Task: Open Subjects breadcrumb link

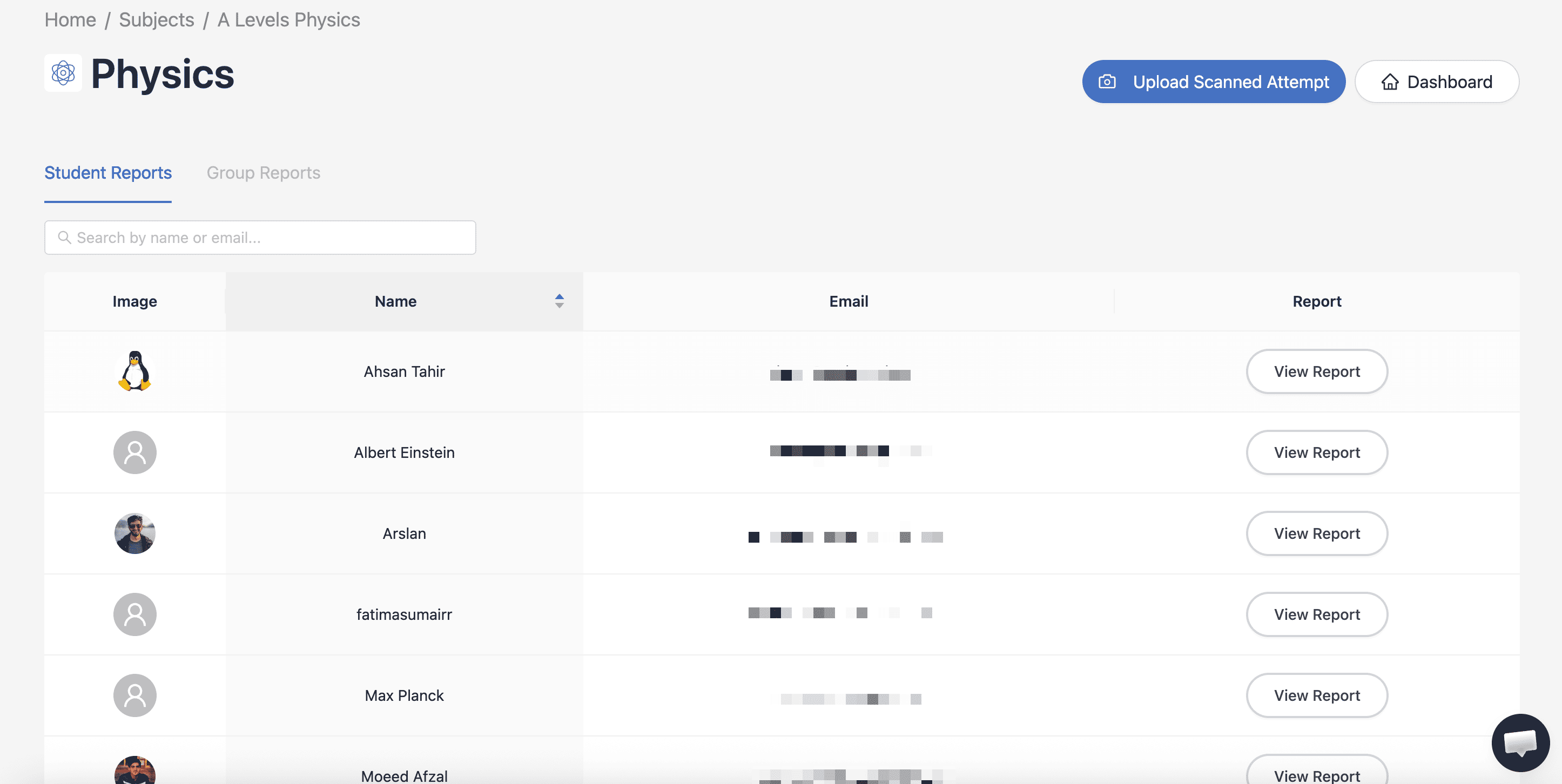Action: [157, 19]
